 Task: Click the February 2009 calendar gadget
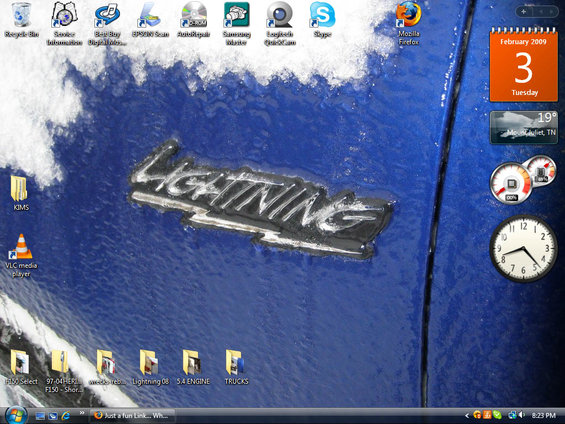pyautogui.click(x=523, y=65)
